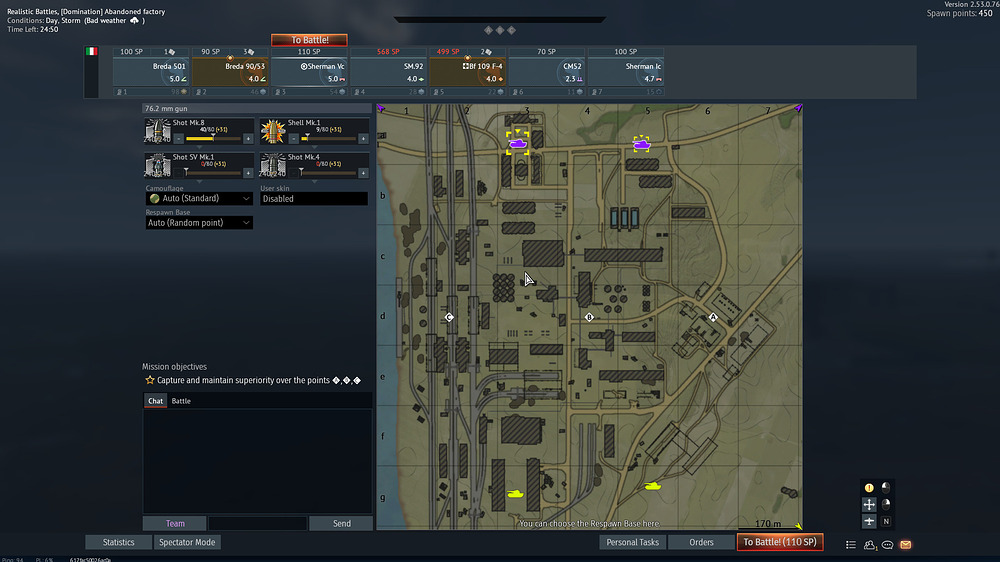Click the To Battle! button above Sherman Vc
Viewport: 1000px width, 562px height.
coord(309,40)
